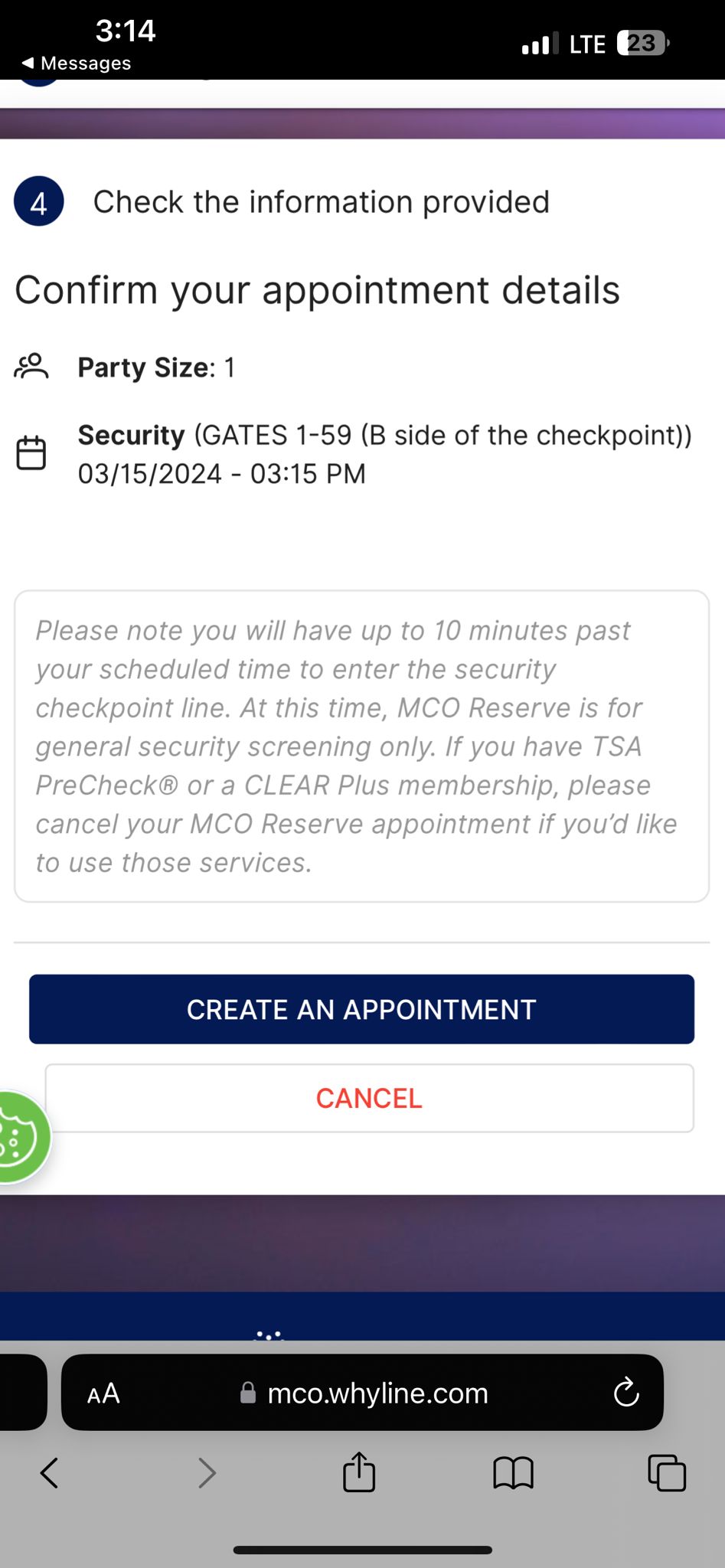Image resolution: width=725 pixels, height=1568 pixels.
Task: Return to Messages app
Action: click(77, 63)
